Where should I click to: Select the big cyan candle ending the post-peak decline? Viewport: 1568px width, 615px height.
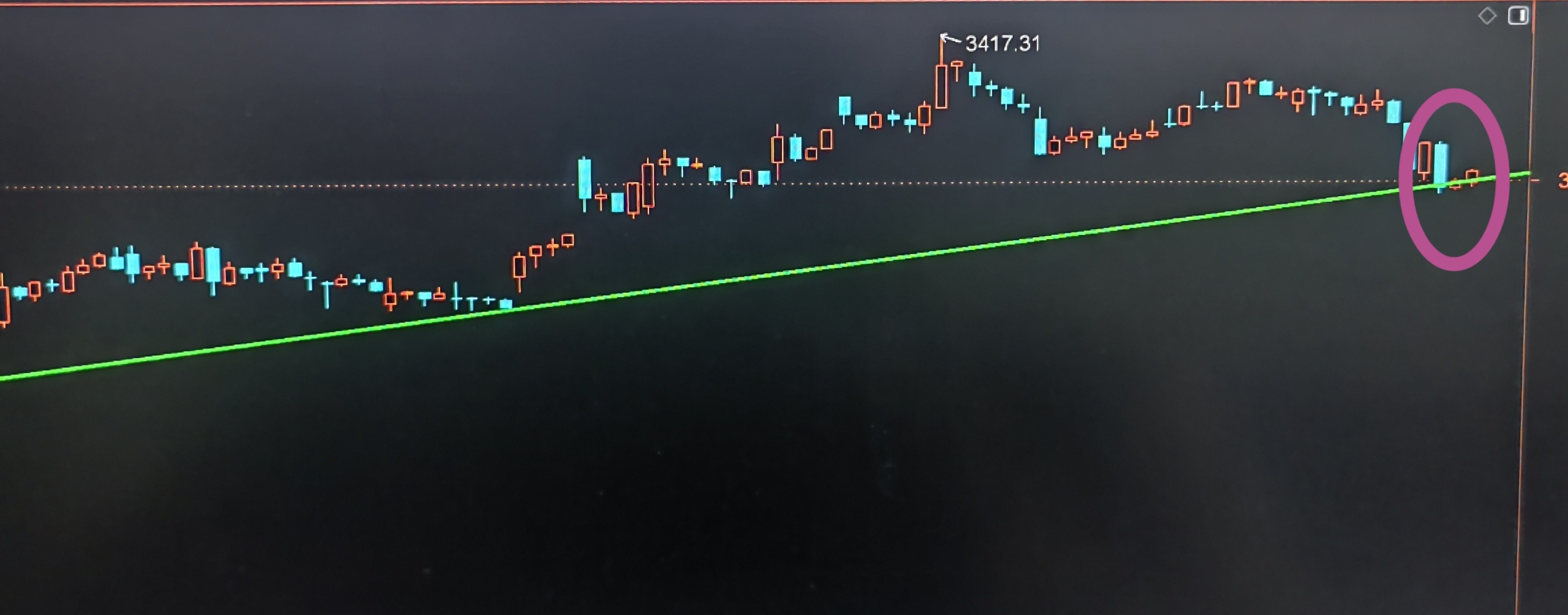pyautogui.click(x=1041, y=135)
